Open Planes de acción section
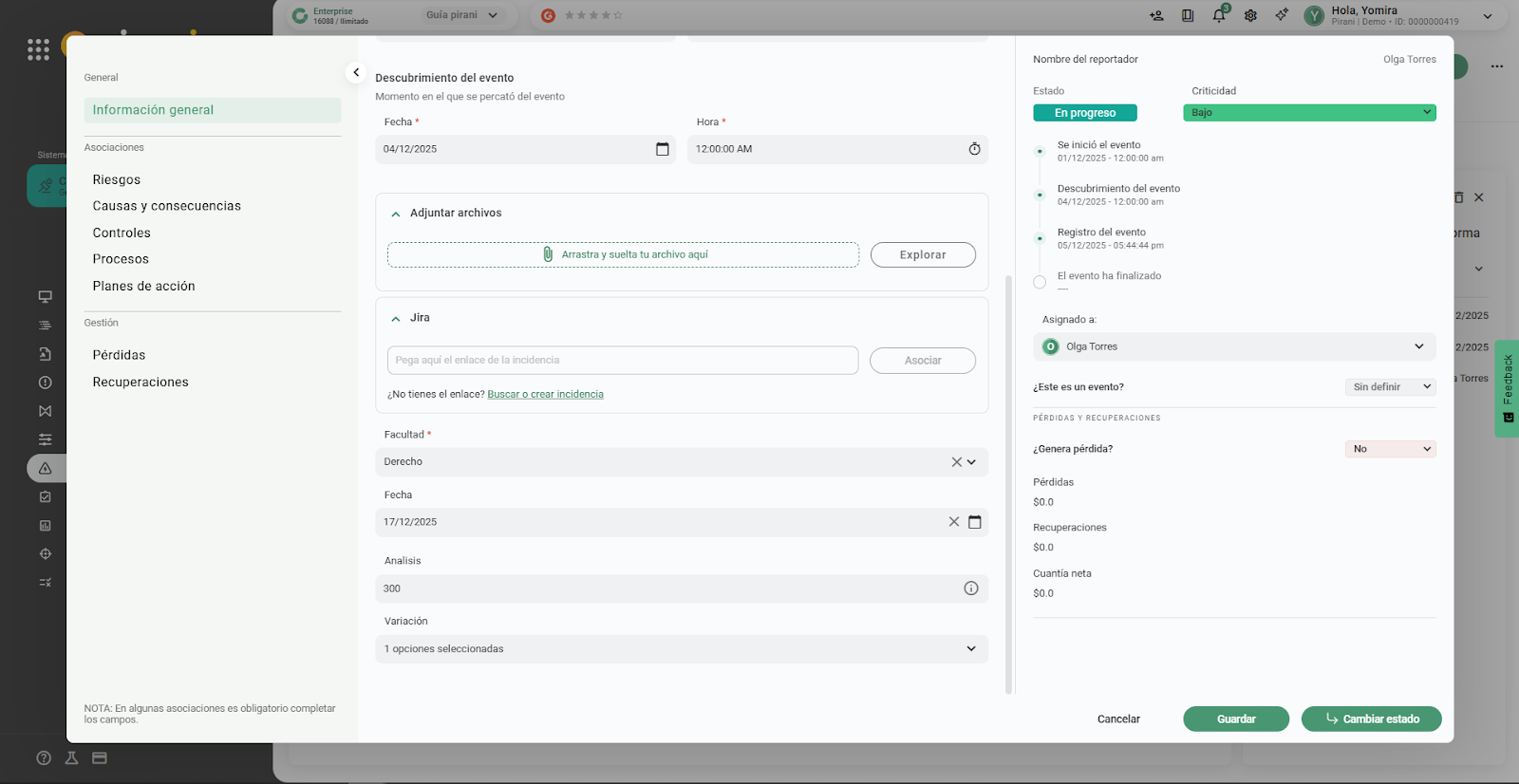Image resolution: width=1519 pixels, height=784 pixels. pos(143,286)
